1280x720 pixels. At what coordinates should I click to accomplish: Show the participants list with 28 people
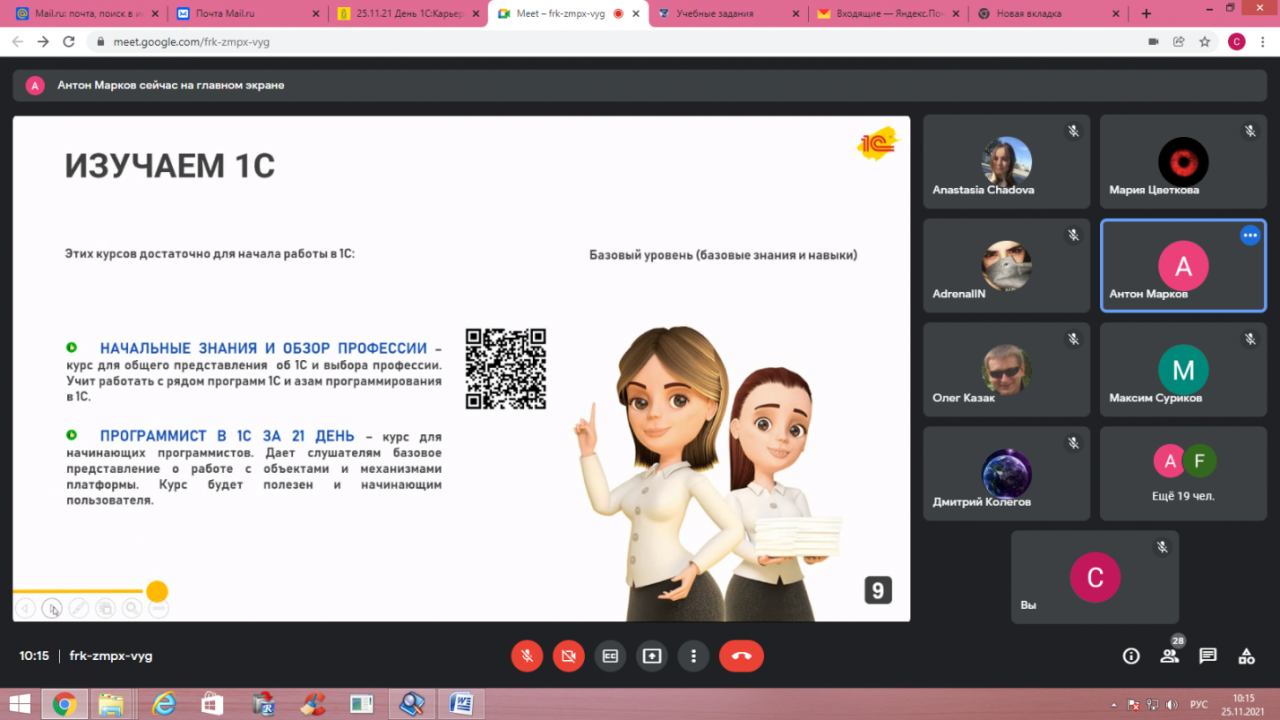pyautogui.click(x=1169, y=656)
